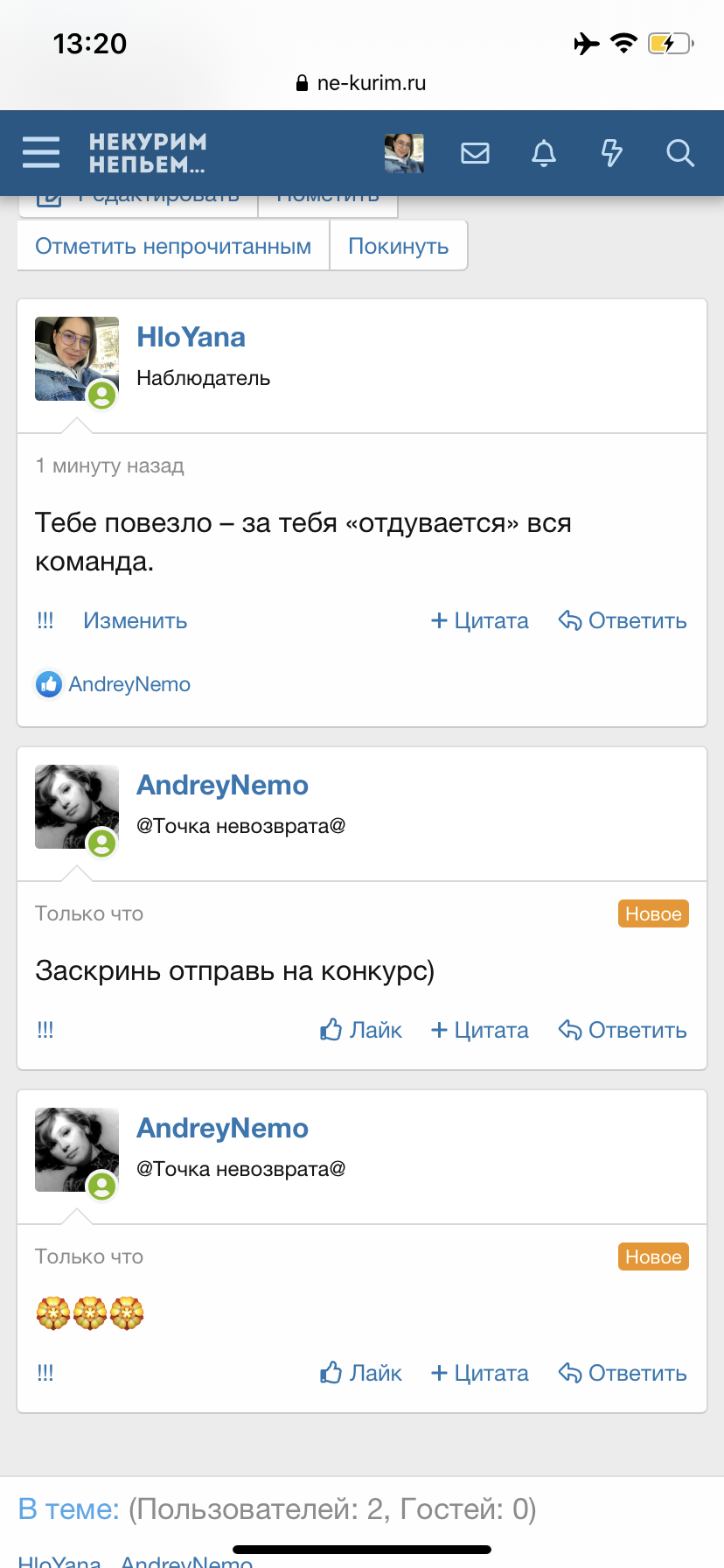
Task: Tap AndreyNemo's avatar on the second post
Action: pyautogui.click(x=77, y=807)
